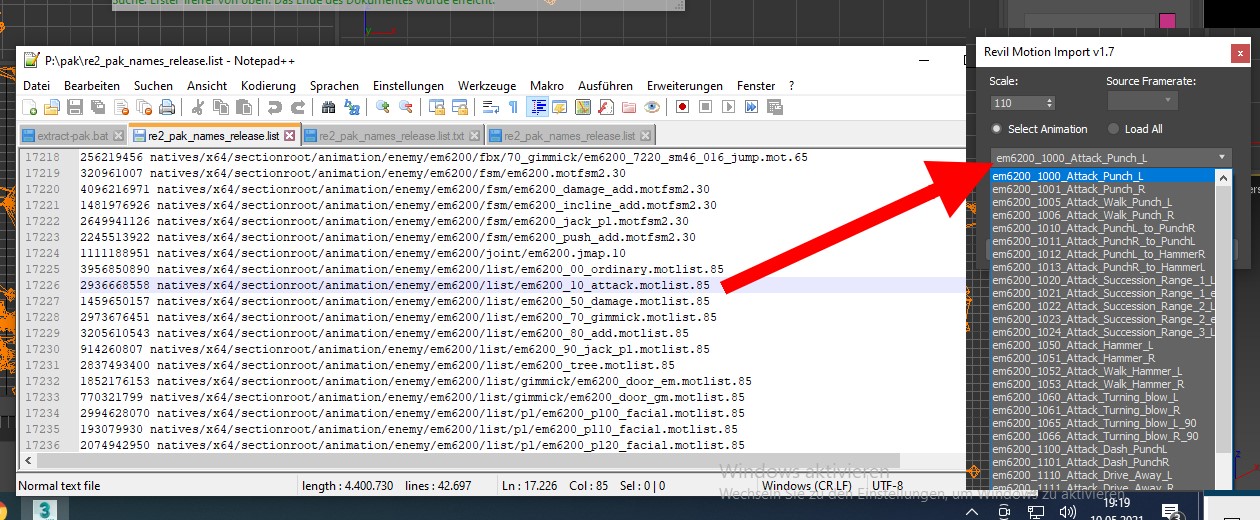The width and height of the screenshot is (1260, 520).
Task: Click the Cut scissors icon
Action: tap(197, 107)
